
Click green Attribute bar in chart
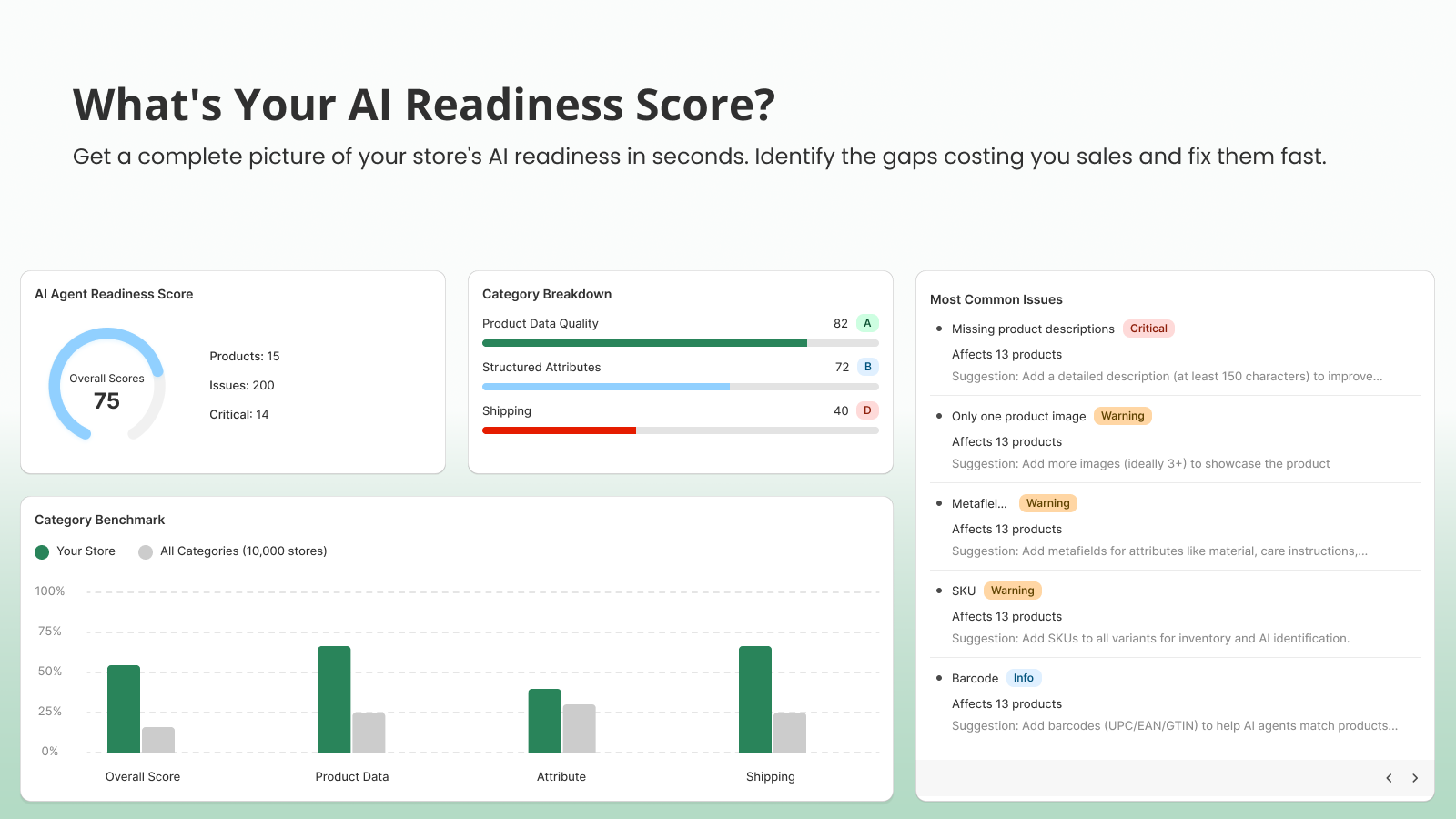click(544, 721)
